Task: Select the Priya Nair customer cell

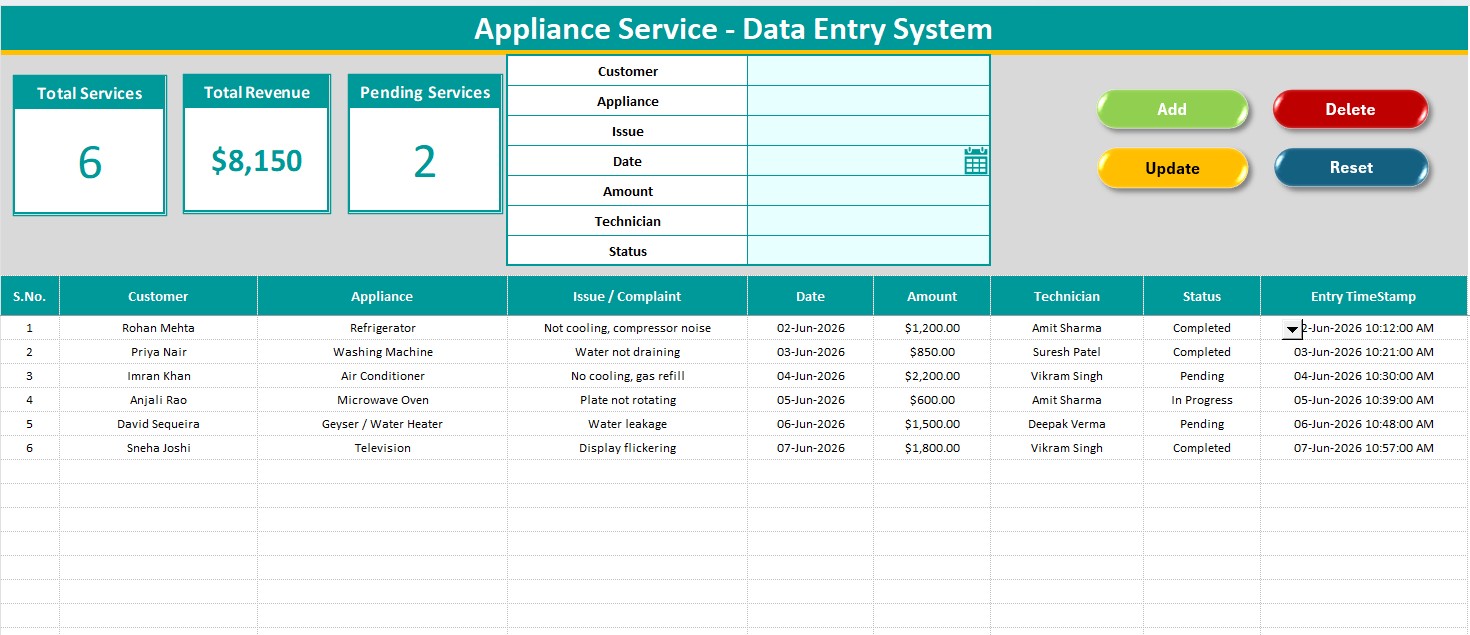Action: coord(158,352)
